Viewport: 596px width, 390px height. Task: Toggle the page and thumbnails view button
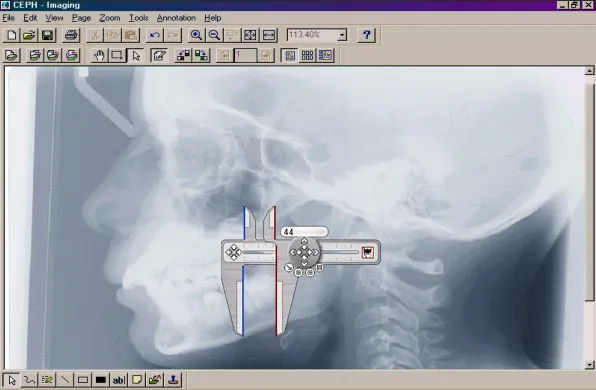[x=325, y=55]
